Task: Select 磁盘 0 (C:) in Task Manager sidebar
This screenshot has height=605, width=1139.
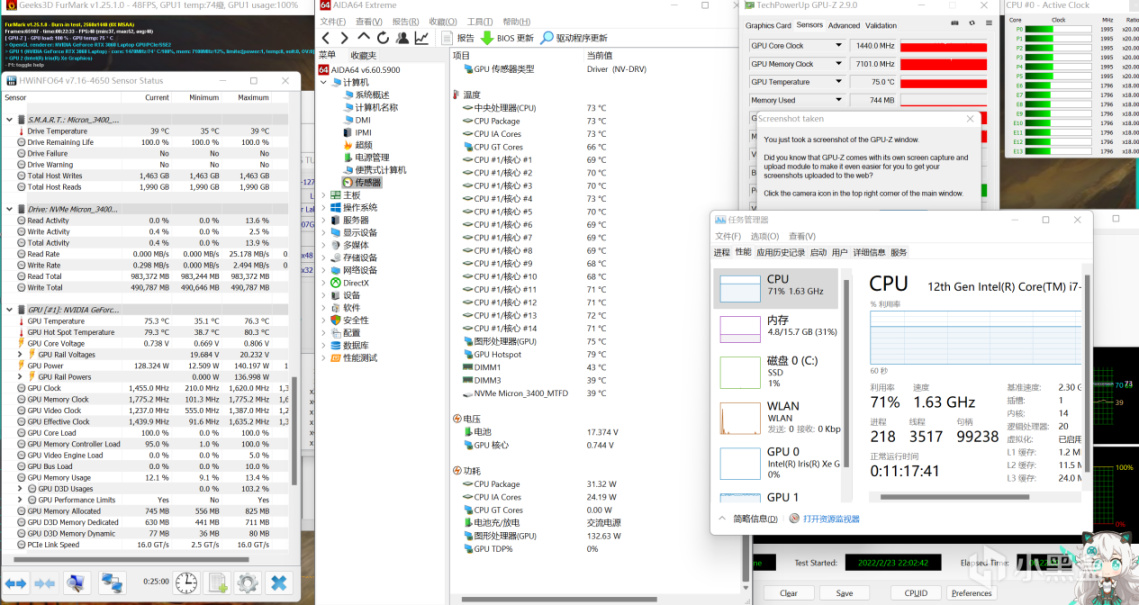Action: (x=777, y=371)
